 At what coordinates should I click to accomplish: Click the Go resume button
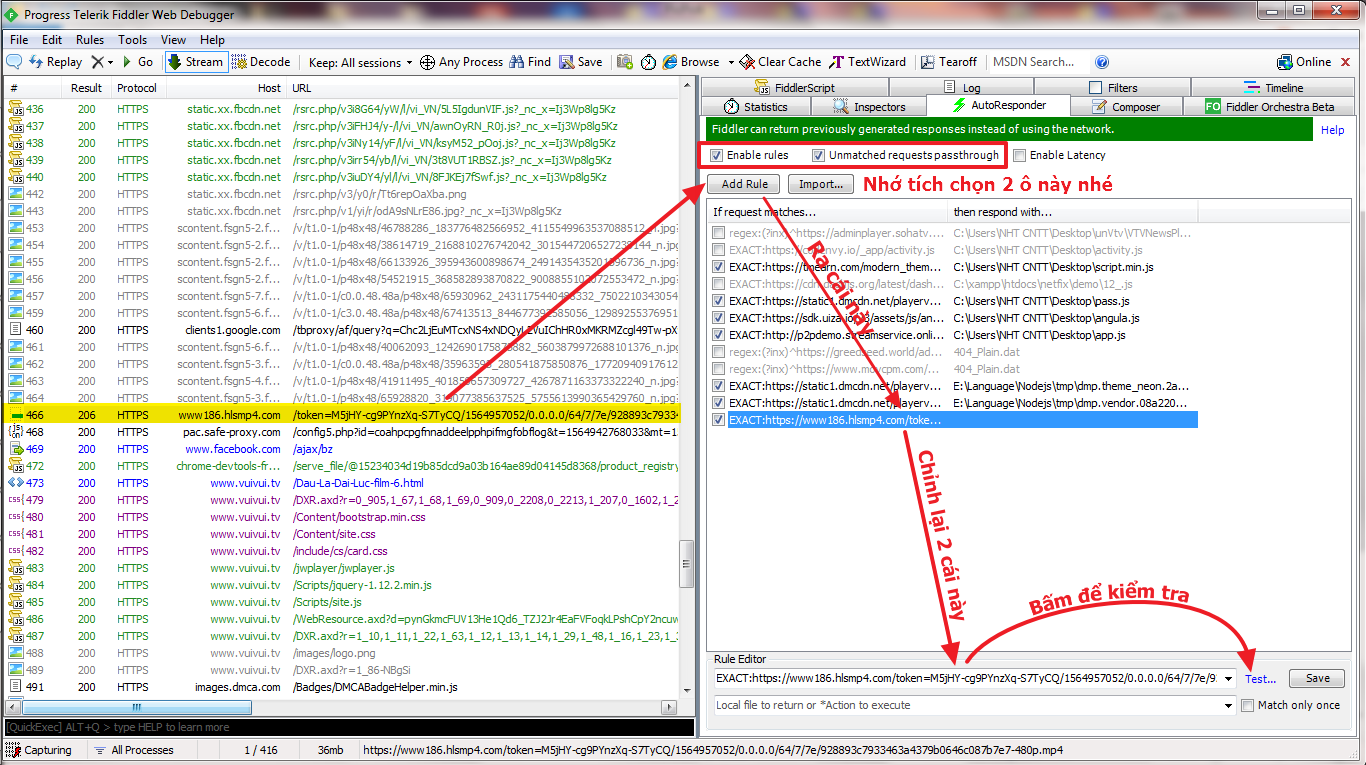click(137, 62)
